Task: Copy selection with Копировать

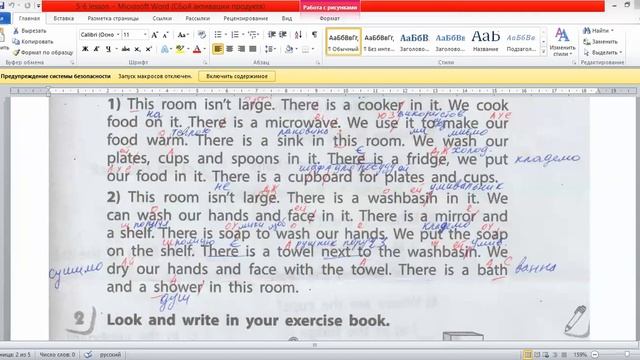Action: coord(33,42)
